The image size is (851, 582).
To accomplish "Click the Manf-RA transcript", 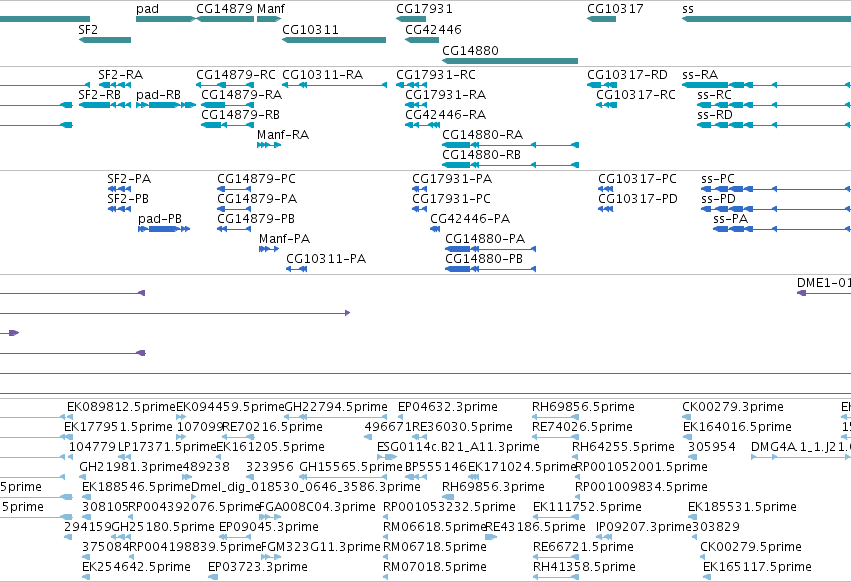I will click(269, 145).
